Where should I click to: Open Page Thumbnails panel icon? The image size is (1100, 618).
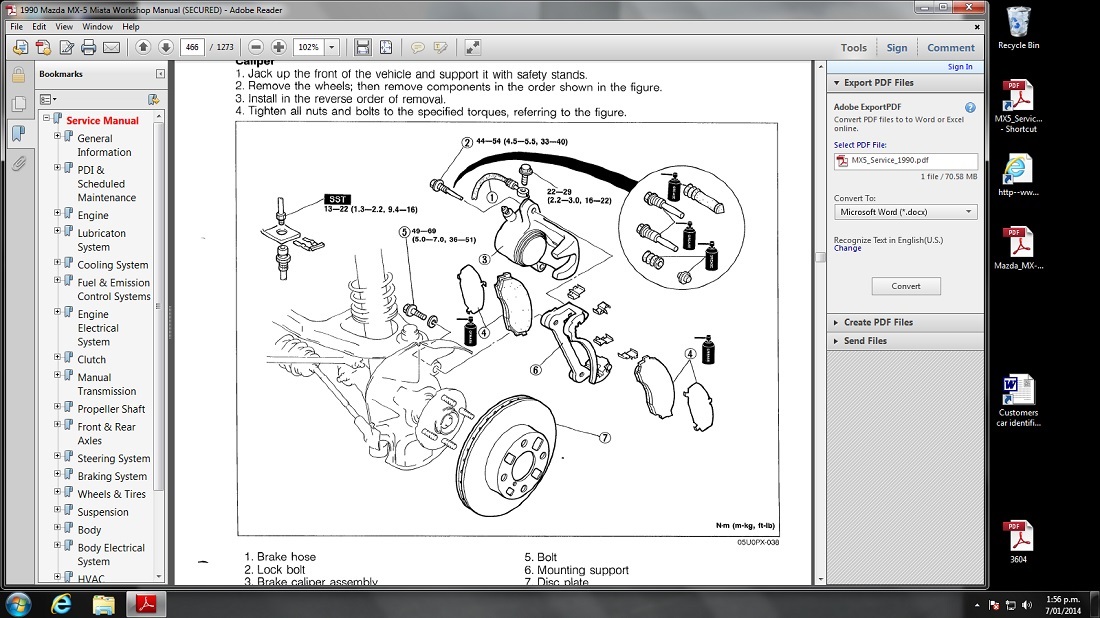point(19,104)
